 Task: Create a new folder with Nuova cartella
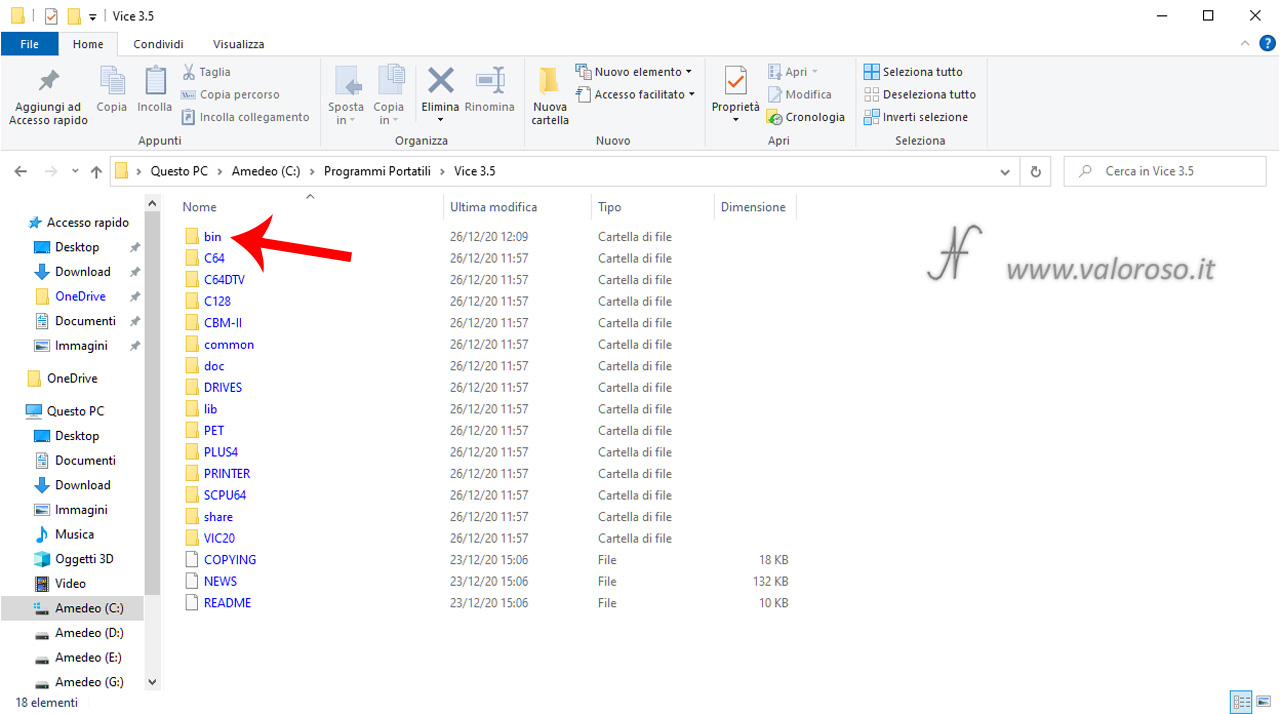point(549,96)
